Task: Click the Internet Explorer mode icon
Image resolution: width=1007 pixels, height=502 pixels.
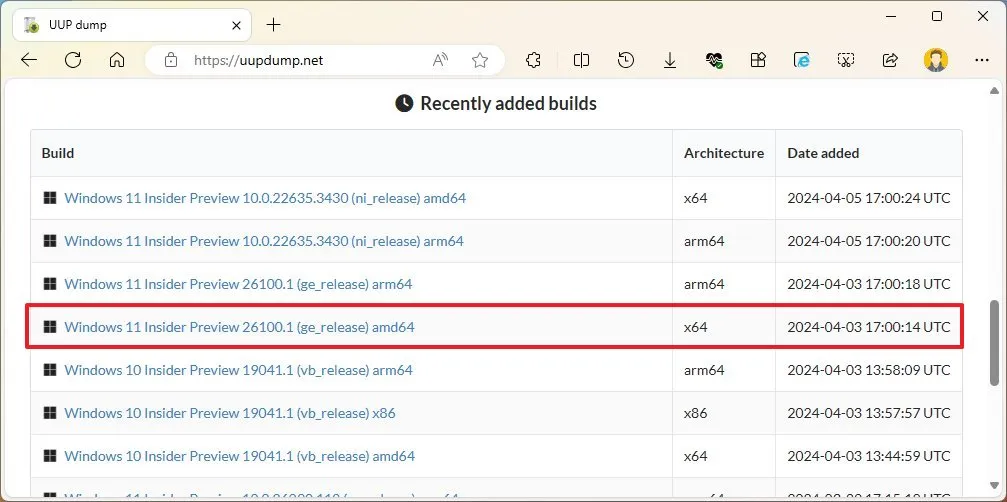Action: coord(802,60)
